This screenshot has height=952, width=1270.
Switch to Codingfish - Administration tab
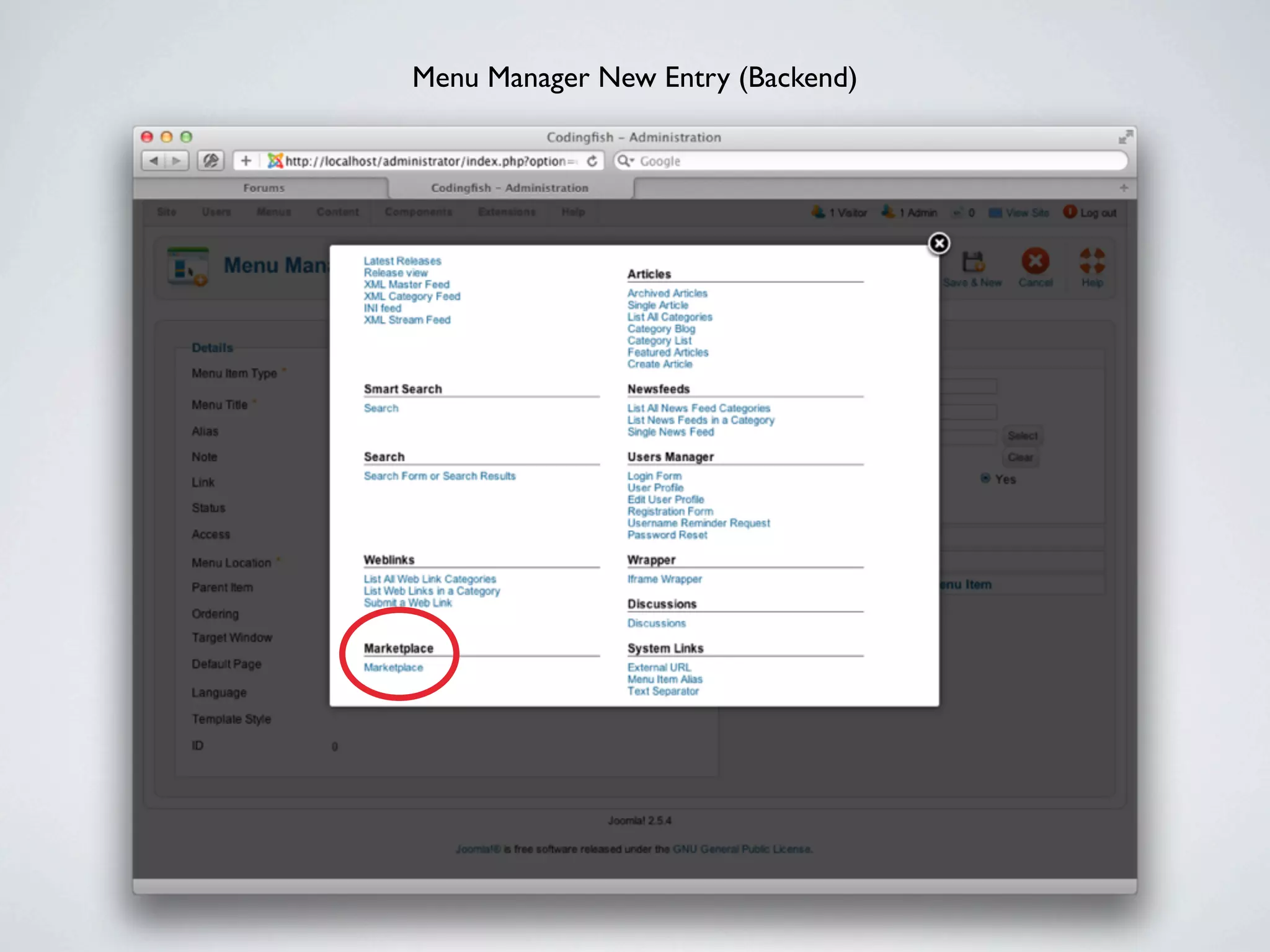(510, 188)
